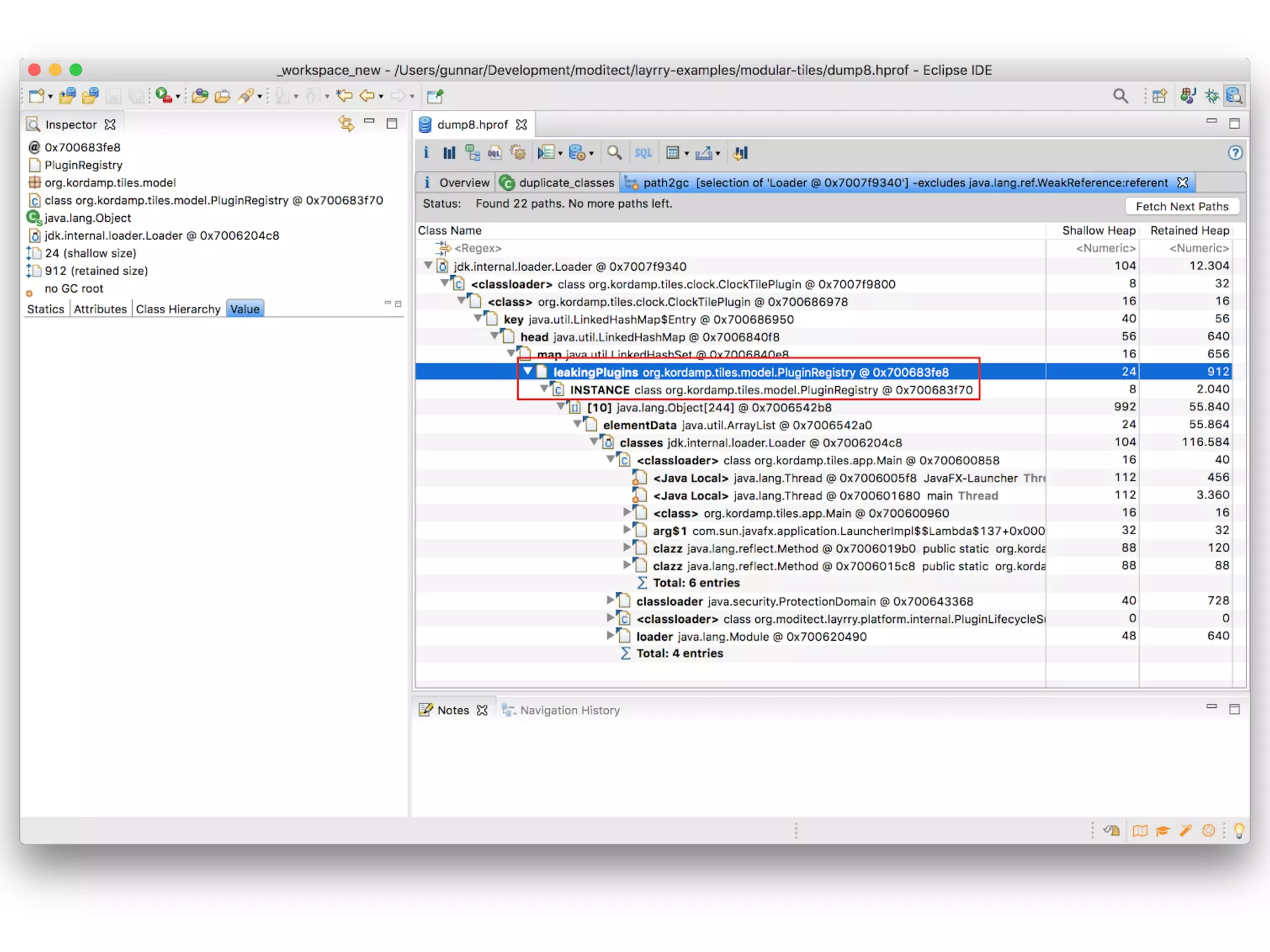Click the find object magnifier icon

tap(614, 153)
